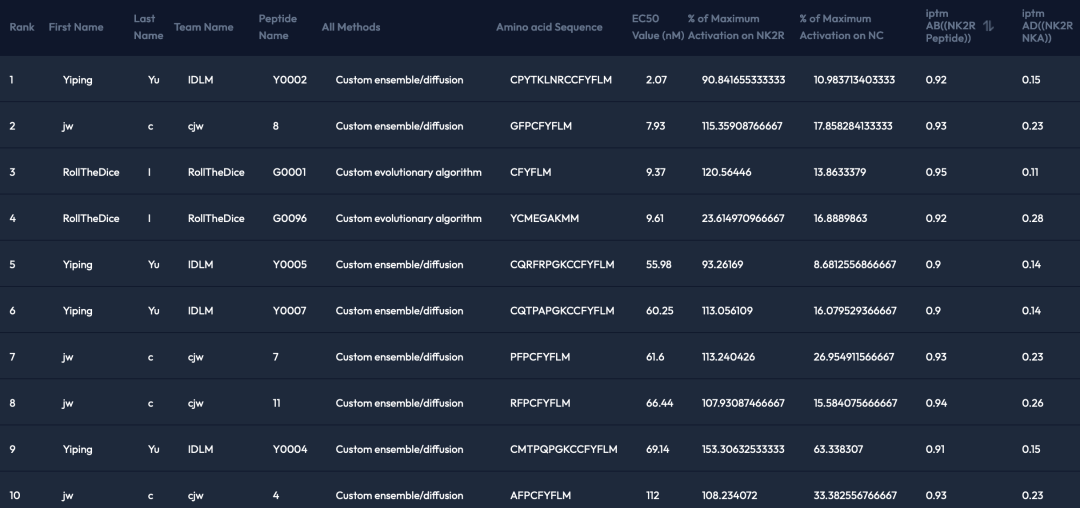This screenshot has width=1080, height=508.
Task: Click the EC50 value 112 in row ten
Action: [654, 495]
